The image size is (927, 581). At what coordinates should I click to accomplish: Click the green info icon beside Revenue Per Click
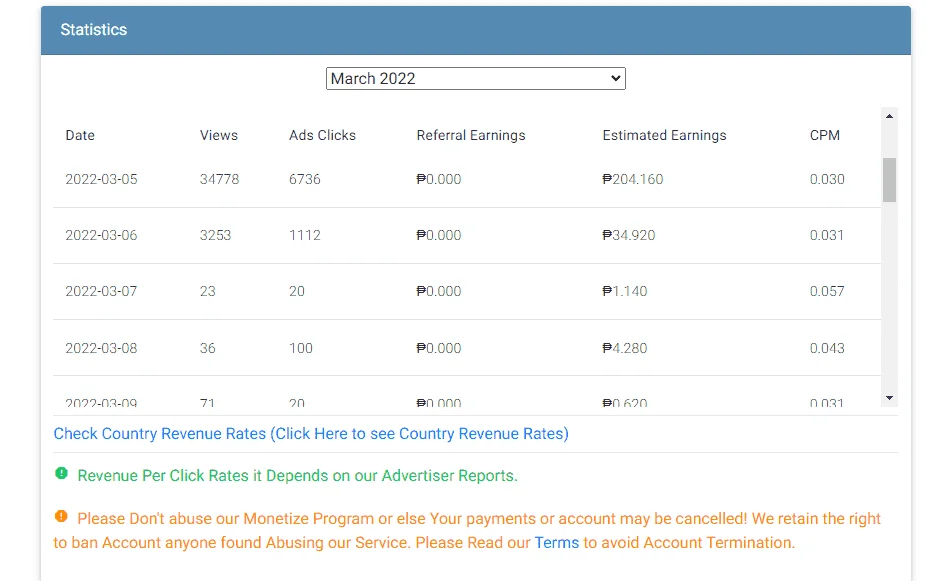pos(61,473)
